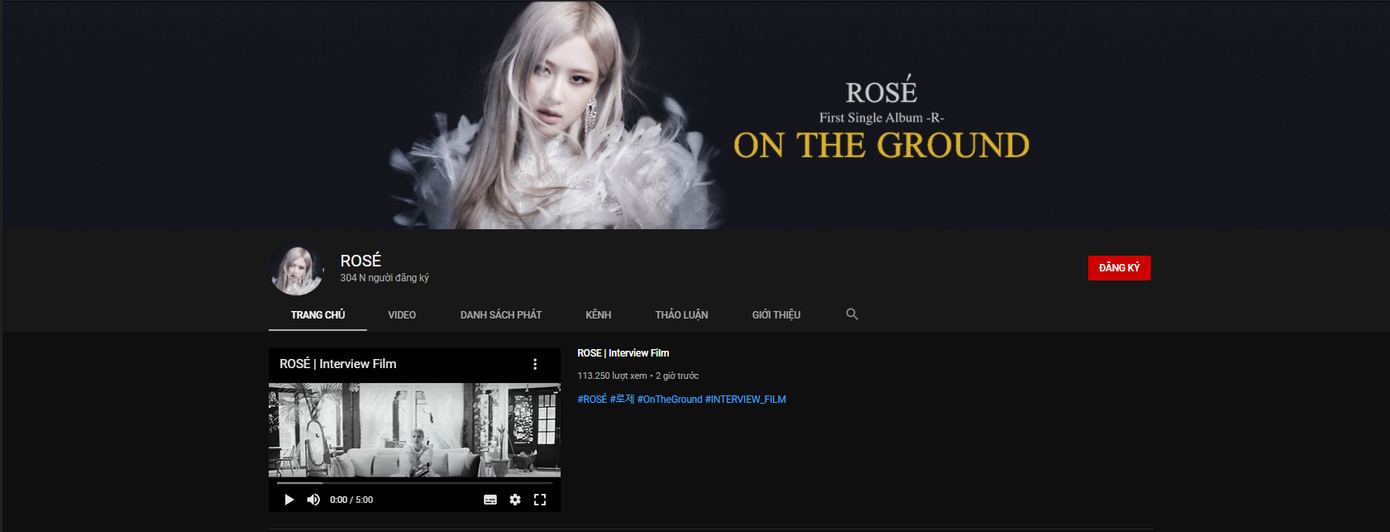This screenshot has height=532, width=1390.
Task: Click the 0:00 / 5:00 time display
Action: click(x=352, y=499)
